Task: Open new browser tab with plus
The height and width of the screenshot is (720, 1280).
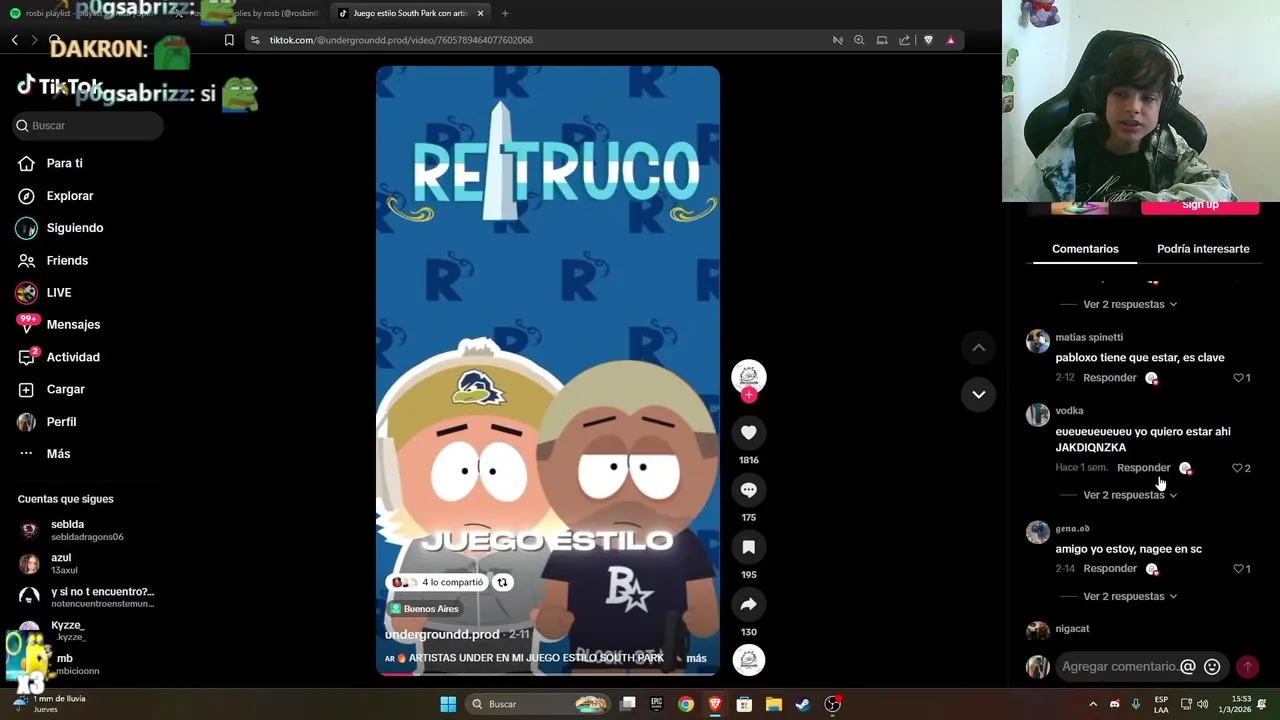Action: point(505,13)
